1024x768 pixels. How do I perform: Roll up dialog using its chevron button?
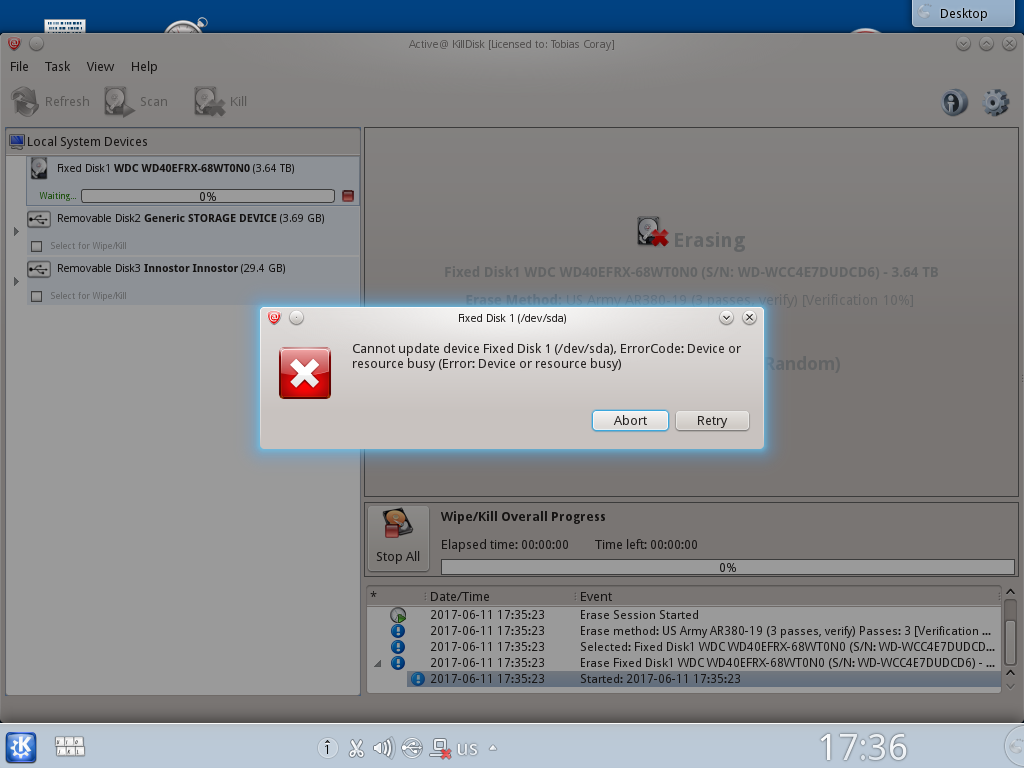coord(726,317)
